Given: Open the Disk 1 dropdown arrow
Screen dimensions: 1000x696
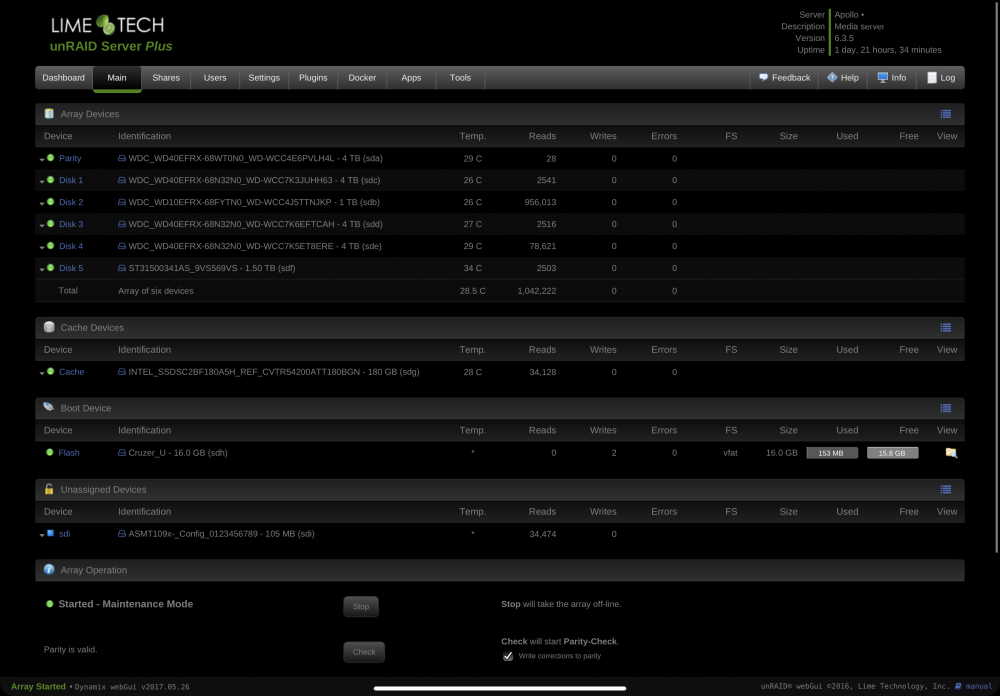Looking at the screenshot, I should (x=42, y=182).
